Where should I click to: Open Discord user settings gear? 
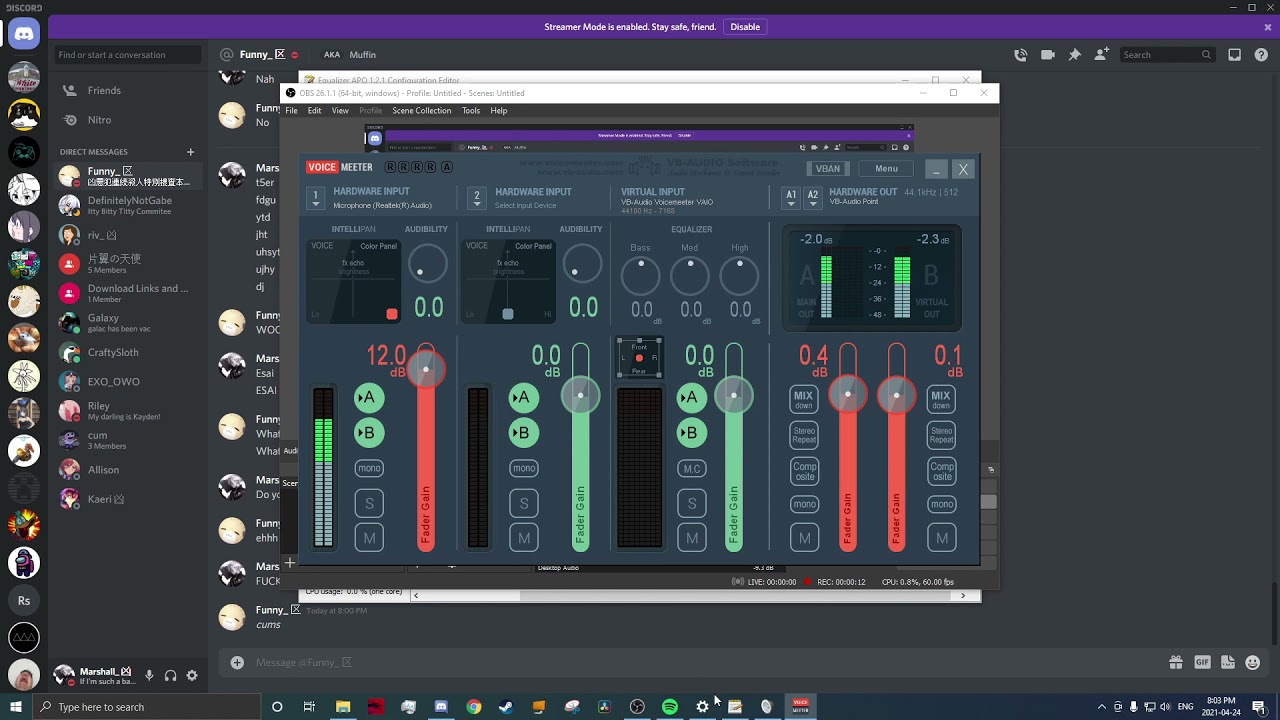pyautogui.click(x=192, y=676)
